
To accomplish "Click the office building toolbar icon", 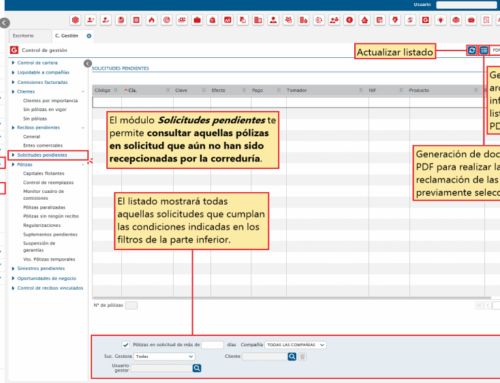I will [x=258, y=20].
